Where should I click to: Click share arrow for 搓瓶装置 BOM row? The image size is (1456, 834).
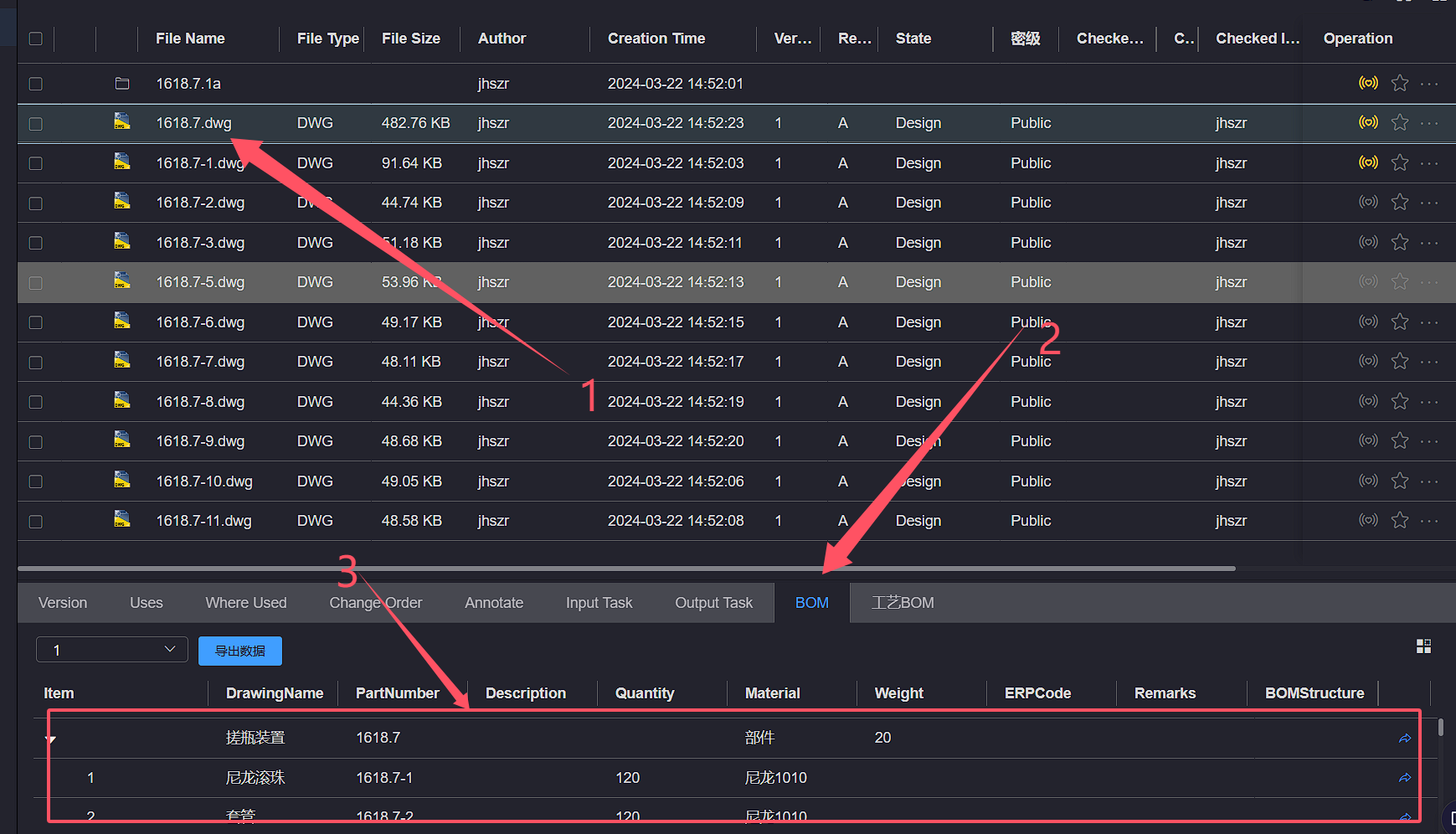(x=1405, y=738)
